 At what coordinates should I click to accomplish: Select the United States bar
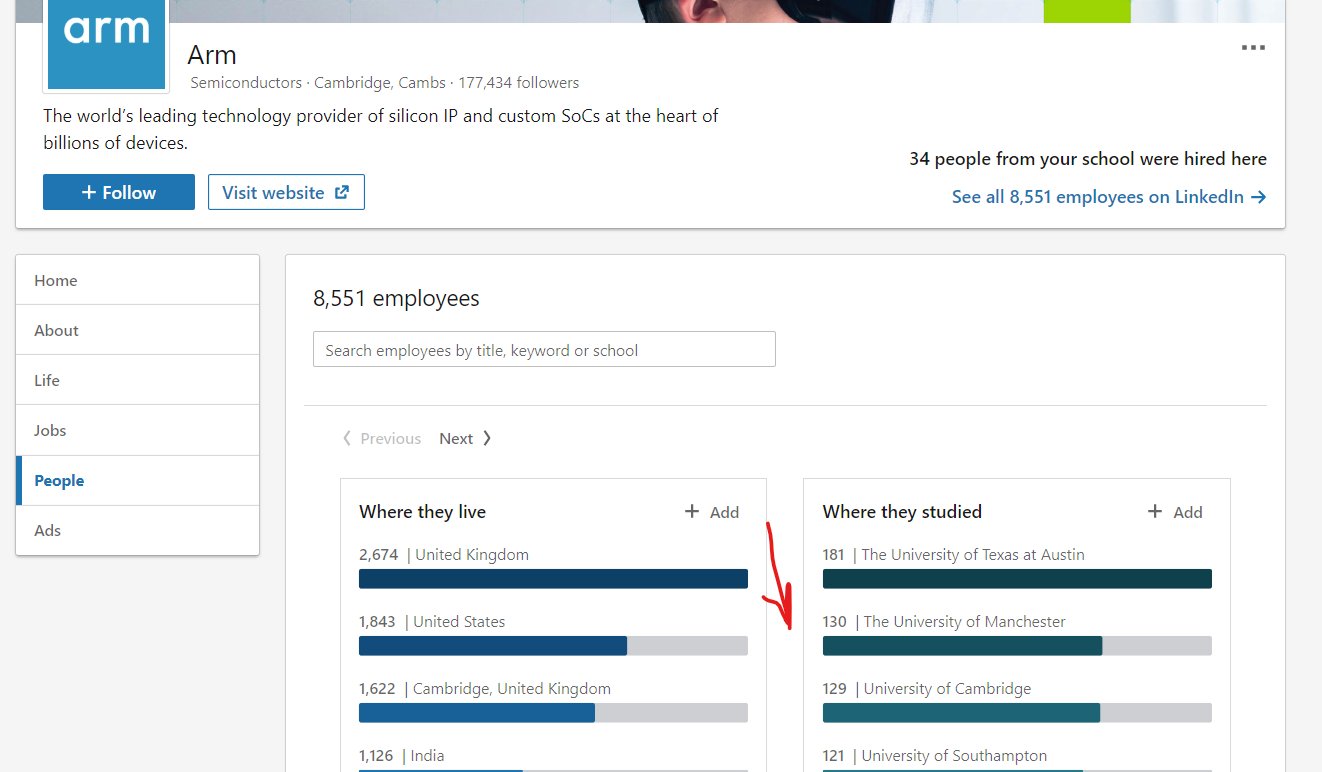pos(553,646)
